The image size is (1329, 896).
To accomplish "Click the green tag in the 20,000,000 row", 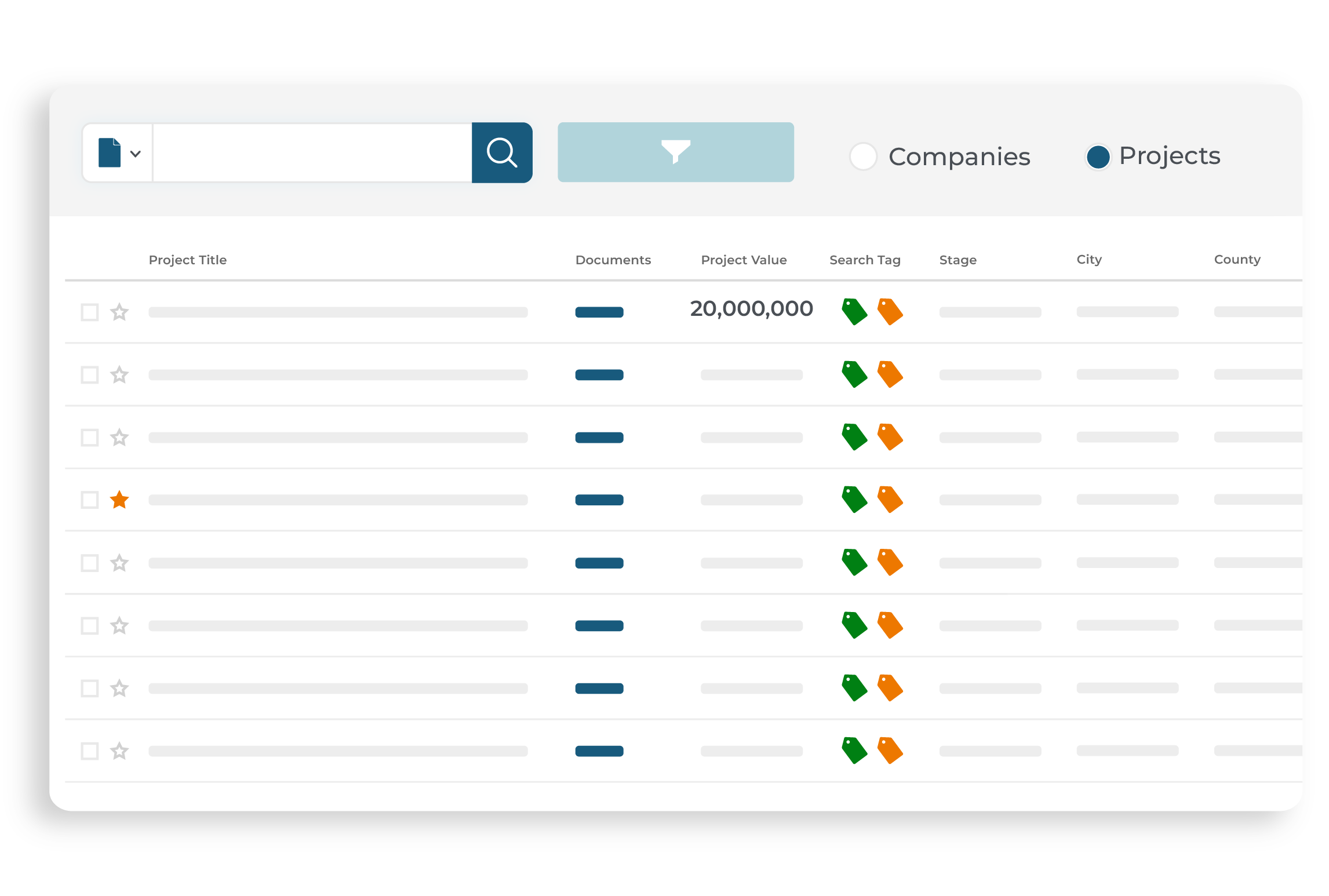I will 854,312.
